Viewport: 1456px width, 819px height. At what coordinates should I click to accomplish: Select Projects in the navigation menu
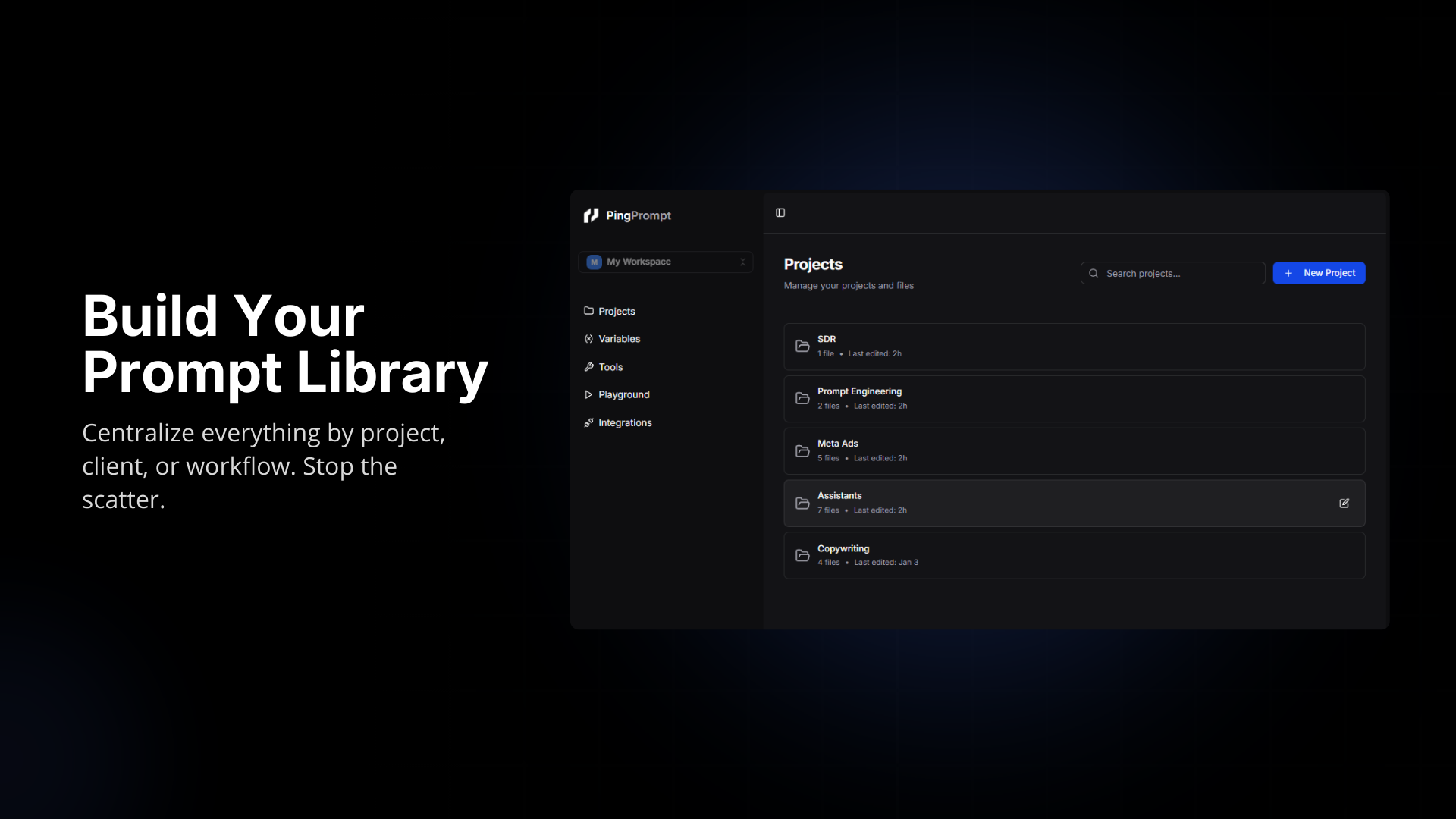(x=617, y=311)
